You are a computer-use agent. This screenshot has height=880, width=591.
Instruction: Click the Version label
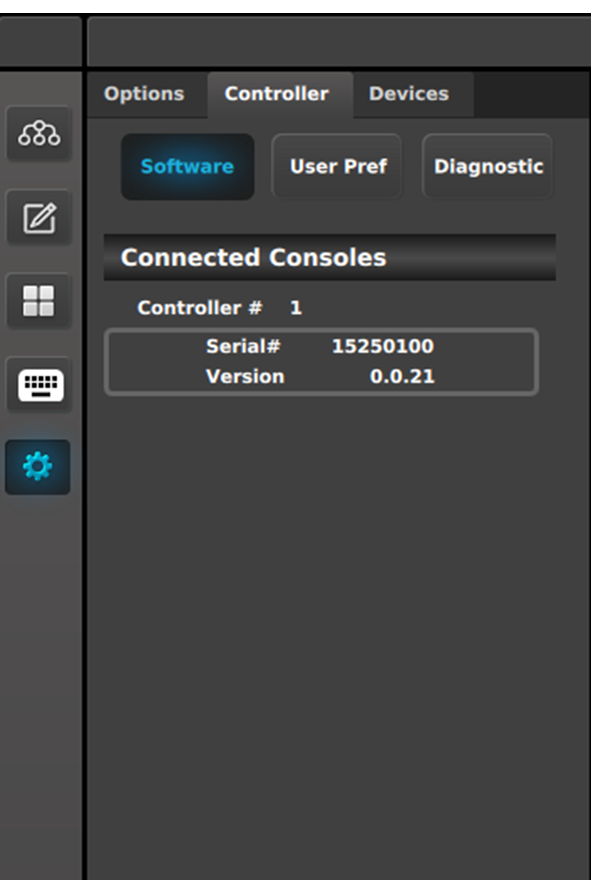(x=245, y=376)
